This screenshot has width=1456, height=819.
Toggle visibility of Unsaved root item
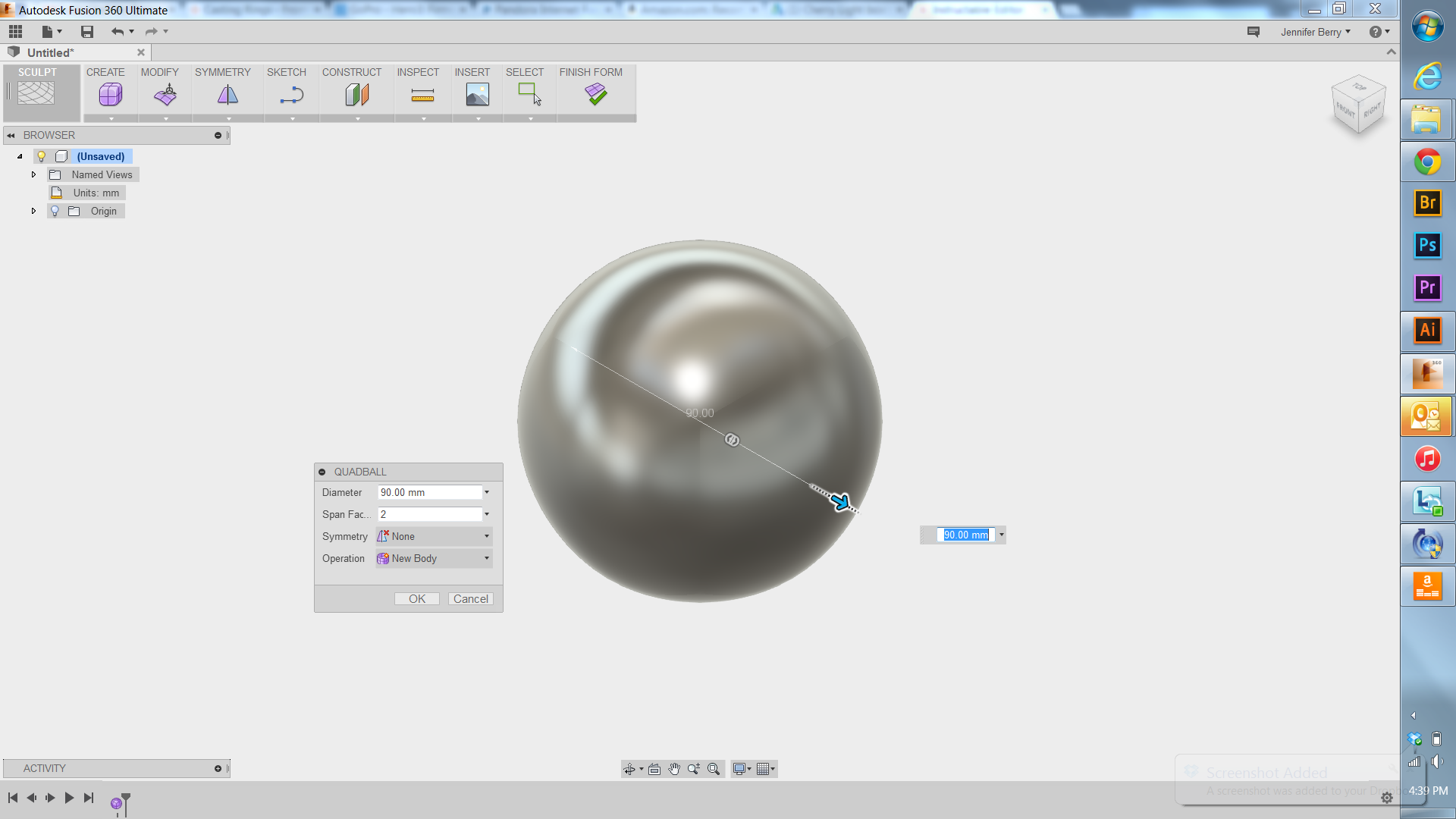(40, 156)
